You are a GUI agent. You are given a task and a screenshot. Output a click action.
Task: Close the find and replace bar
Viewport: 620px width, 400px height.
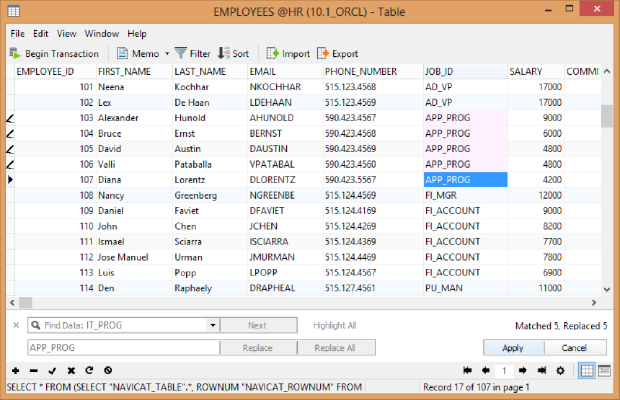pos(16,325)
